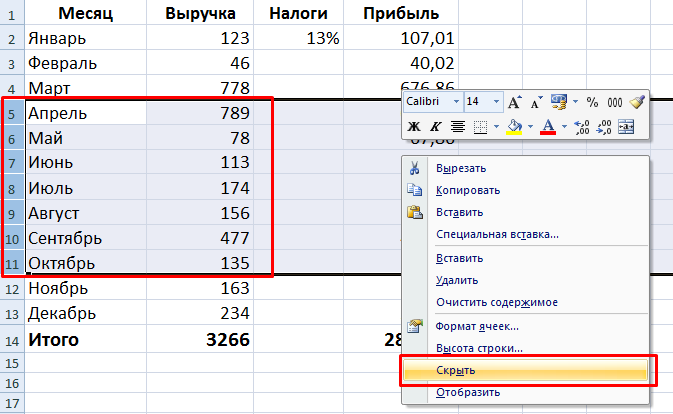
Task: Click the Месяц header cell
Action: click(85, 14)
